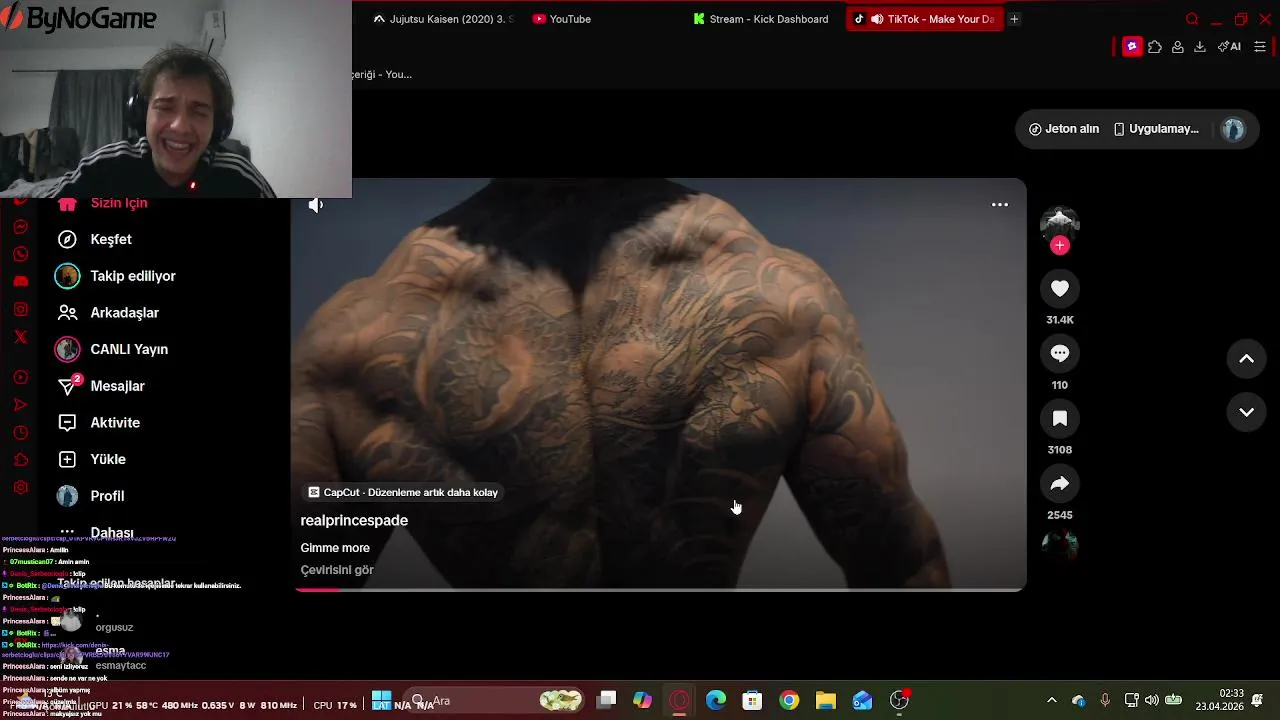Click Yükle to upload a video

click(108, 459)
